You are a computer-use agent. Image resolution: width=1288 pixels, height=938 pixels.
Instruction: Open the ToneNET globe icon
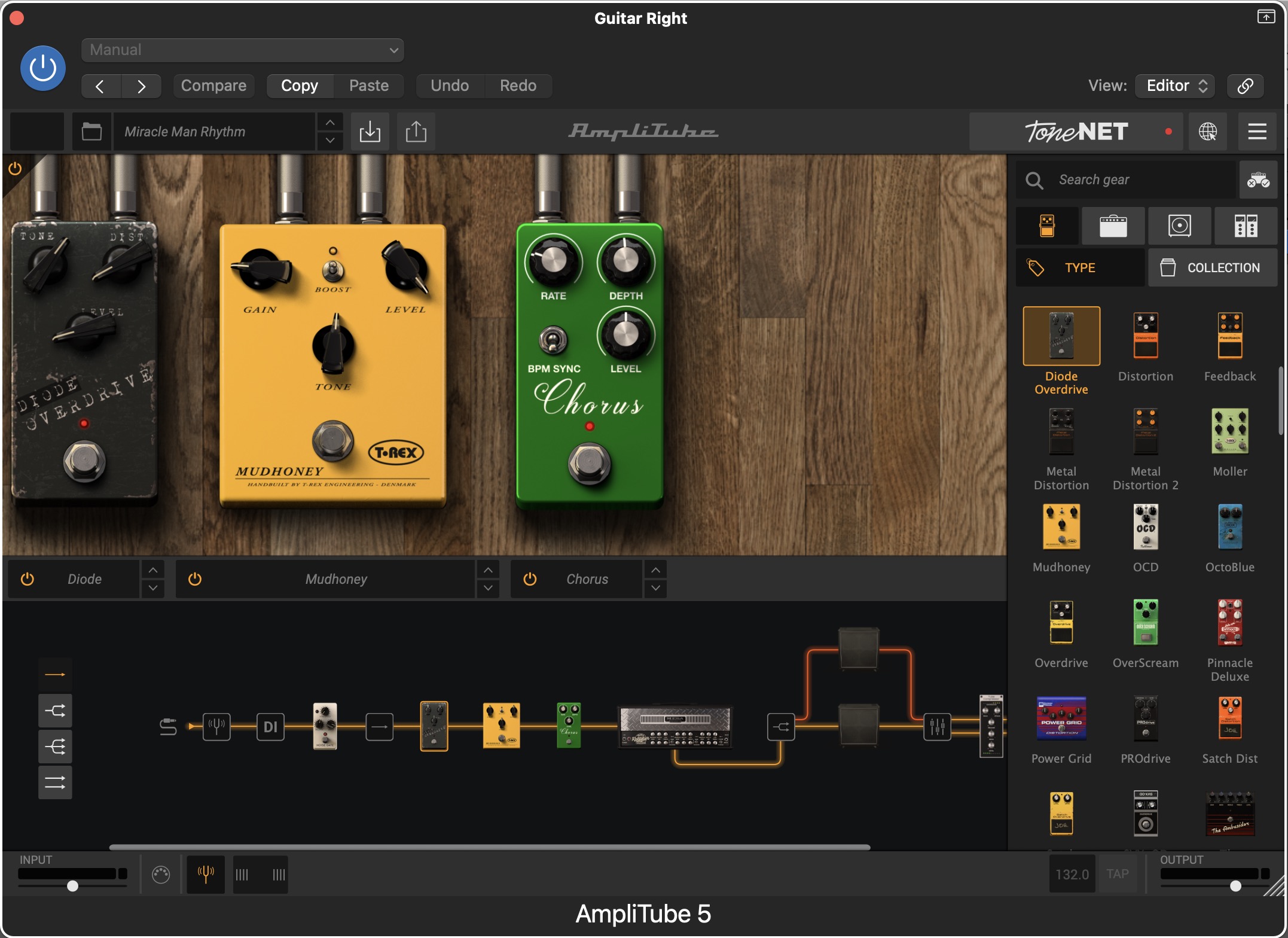[1207, 131]
